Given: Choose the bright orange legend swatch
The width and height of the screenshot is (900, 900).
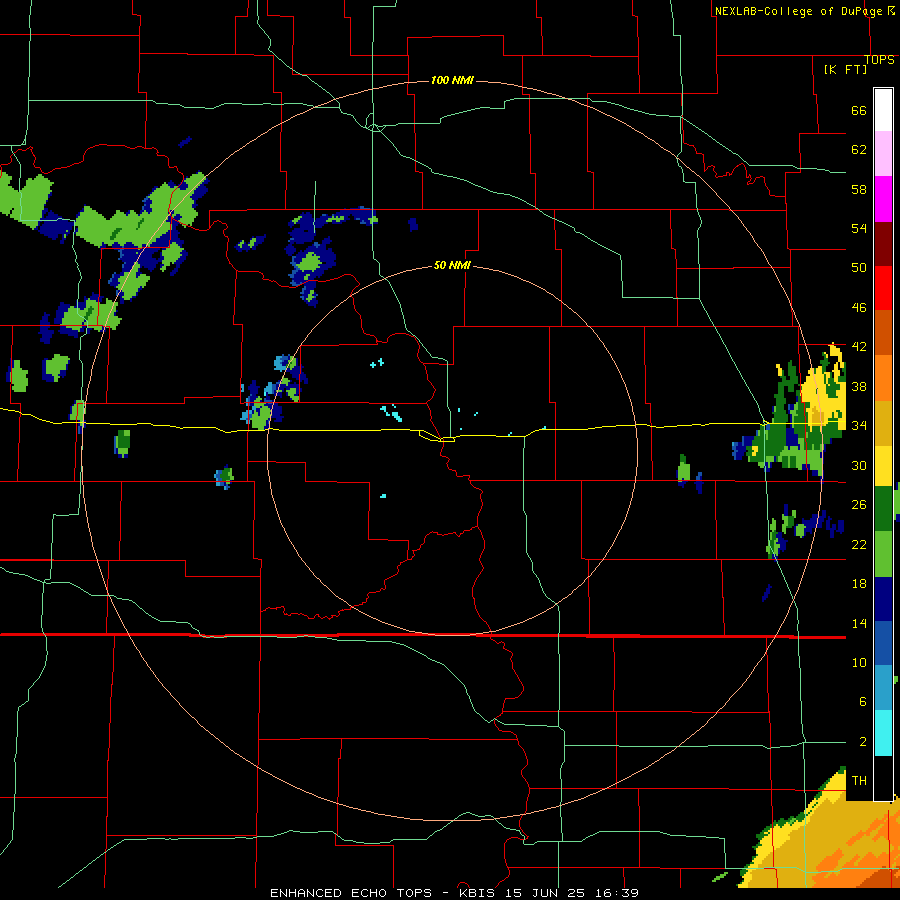Looking at the screenshot, I should tap(883, 378).
